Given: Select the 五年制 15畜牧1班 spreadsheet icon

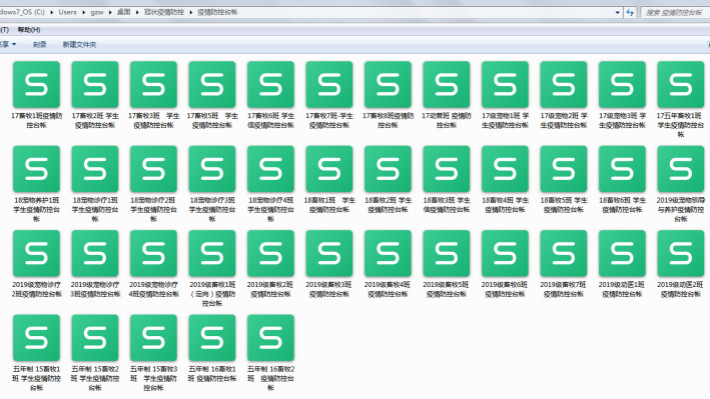Looking at the screenshot, I should pos(36,338).
